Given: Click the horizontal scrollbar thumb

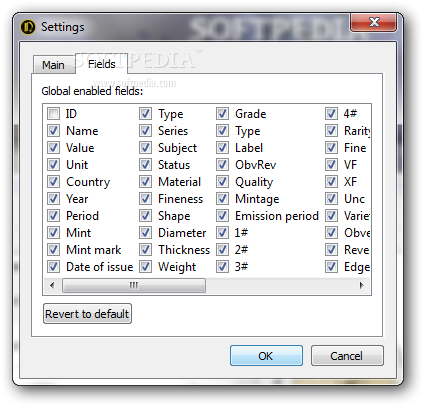Looking at the screenshot, I should (134, 285).
